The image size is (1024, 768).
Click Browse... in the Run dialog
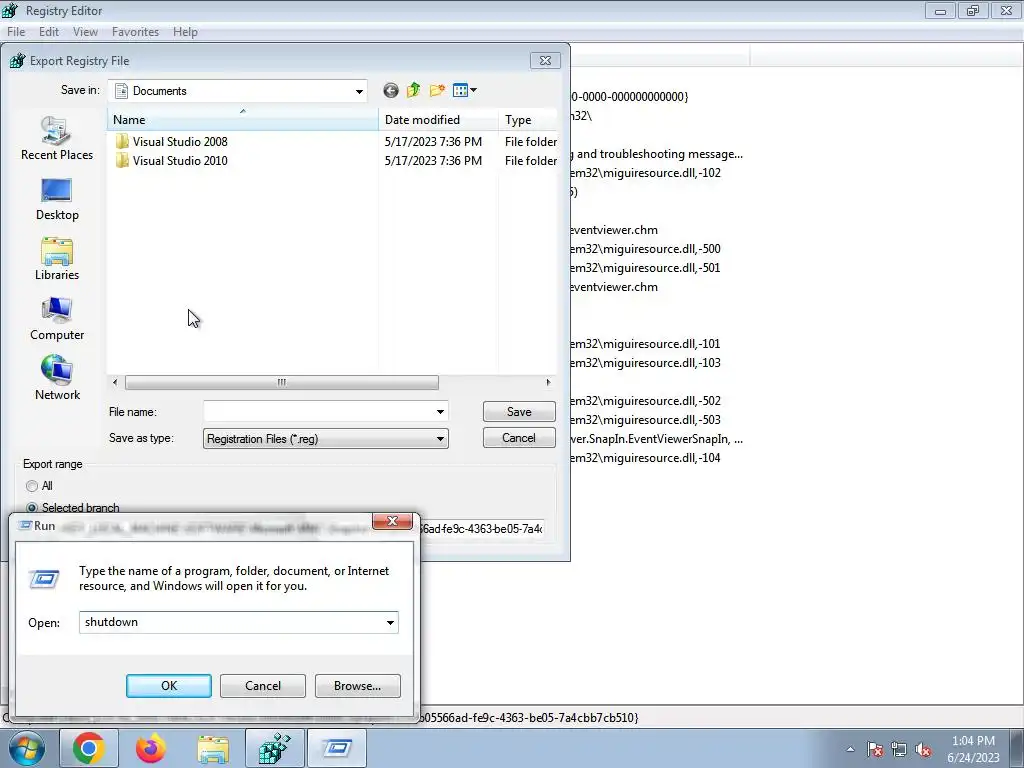click(357, 686)
